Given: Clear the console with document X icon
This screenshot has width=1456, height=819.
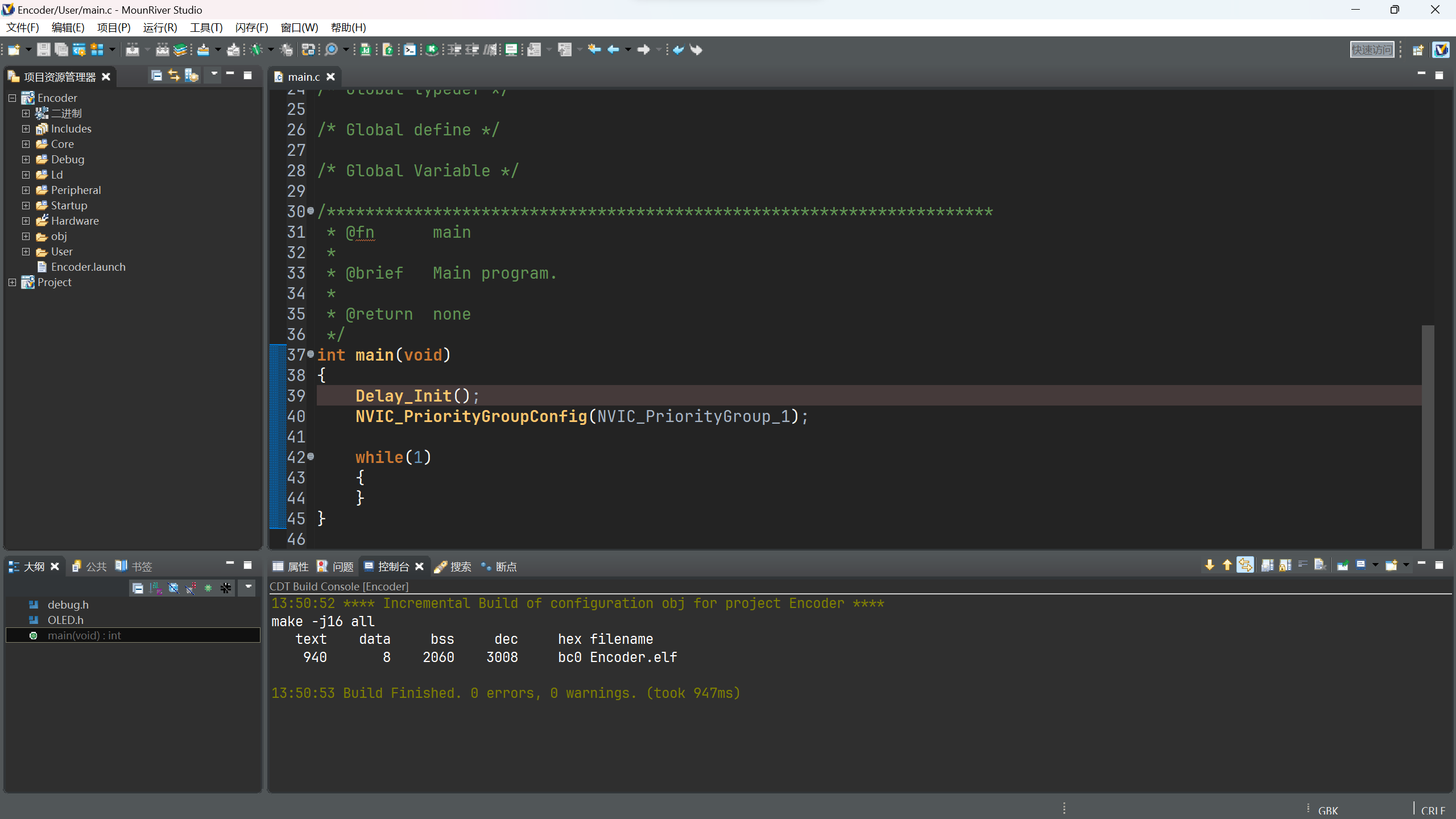Looking at the screenshot, I should (1321, 565).
